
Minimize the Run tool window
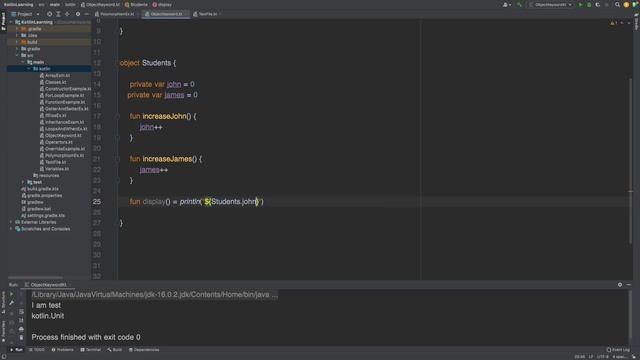click(629, 284)
